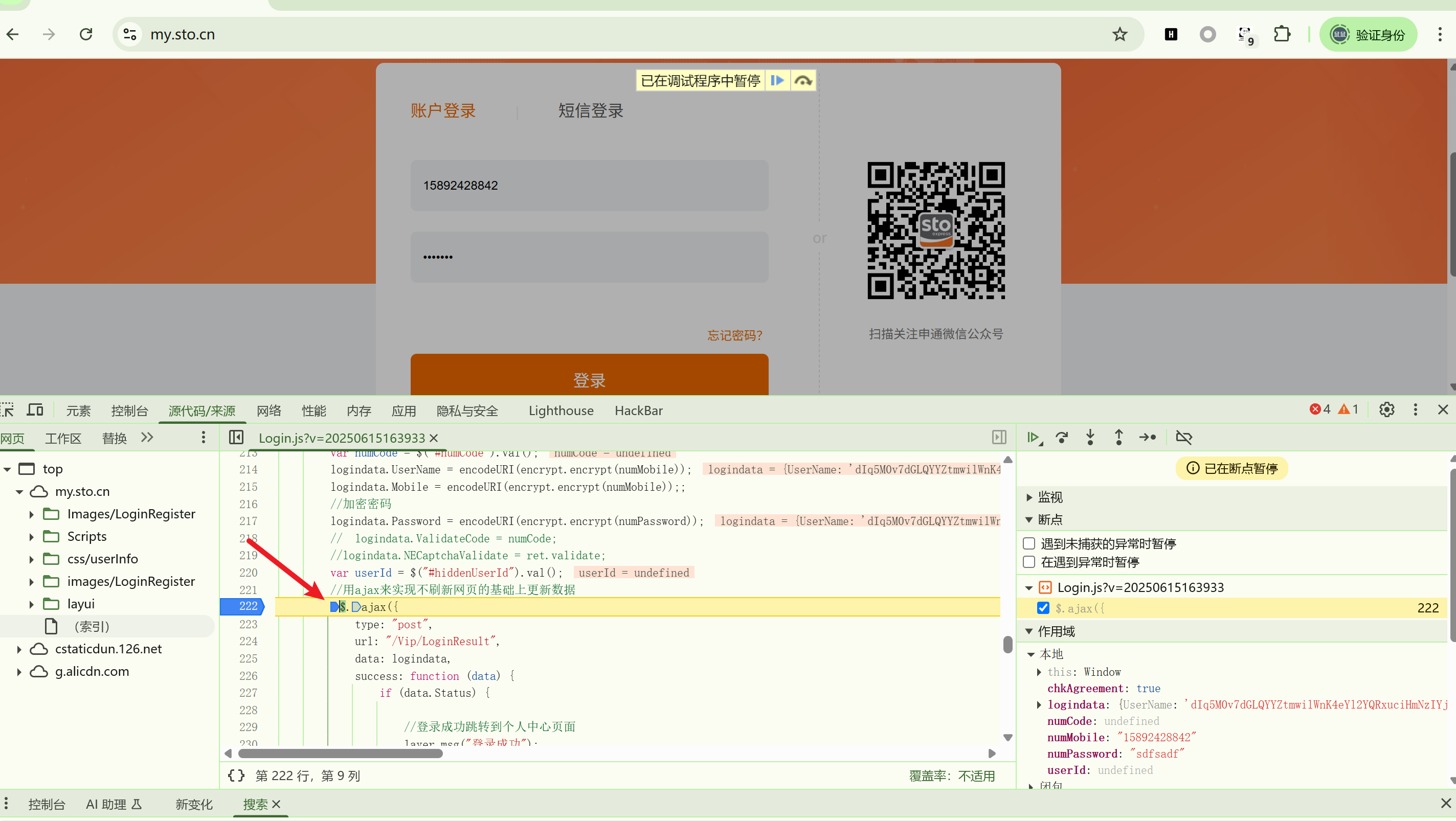Expand the Scripts folder in file tree
The image size is (1456, 821).
click(32, 537)
